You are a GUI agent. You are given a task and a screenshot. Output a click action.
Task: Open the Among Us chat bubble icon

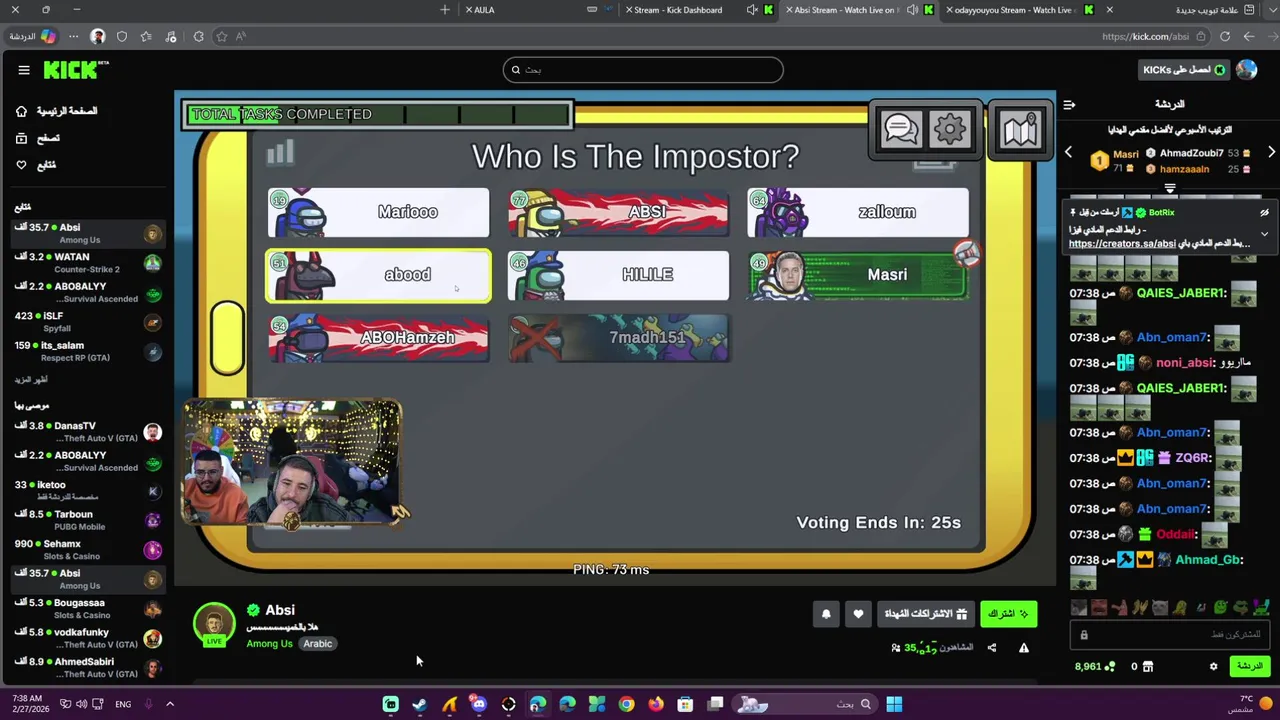pyautogui.click(x=901, y=129)
